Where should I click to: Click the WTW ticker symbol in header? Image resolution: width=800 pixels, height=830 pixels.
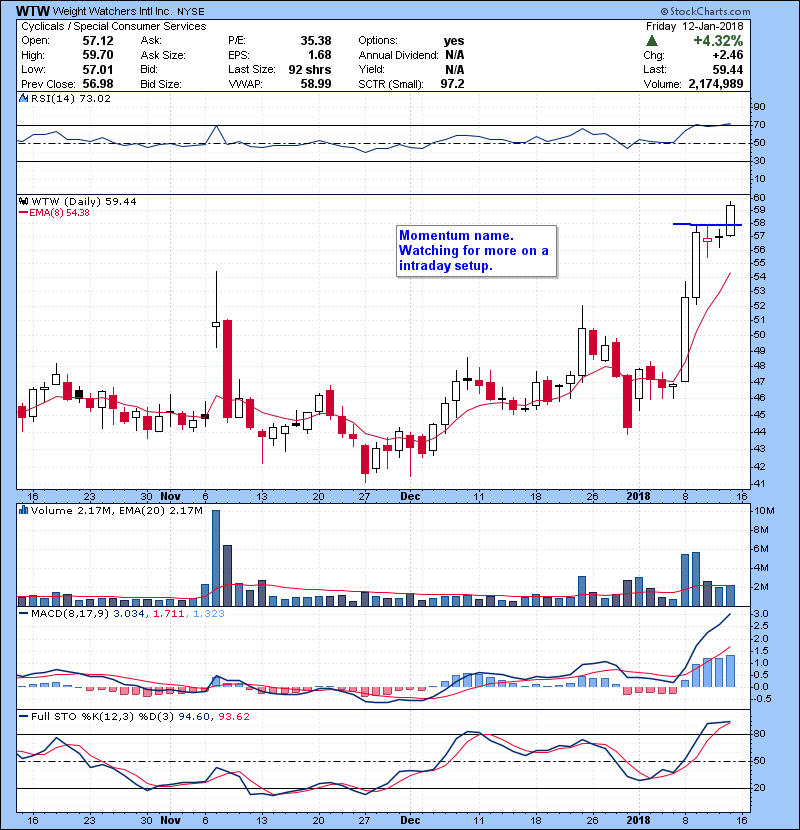[33, 11]
